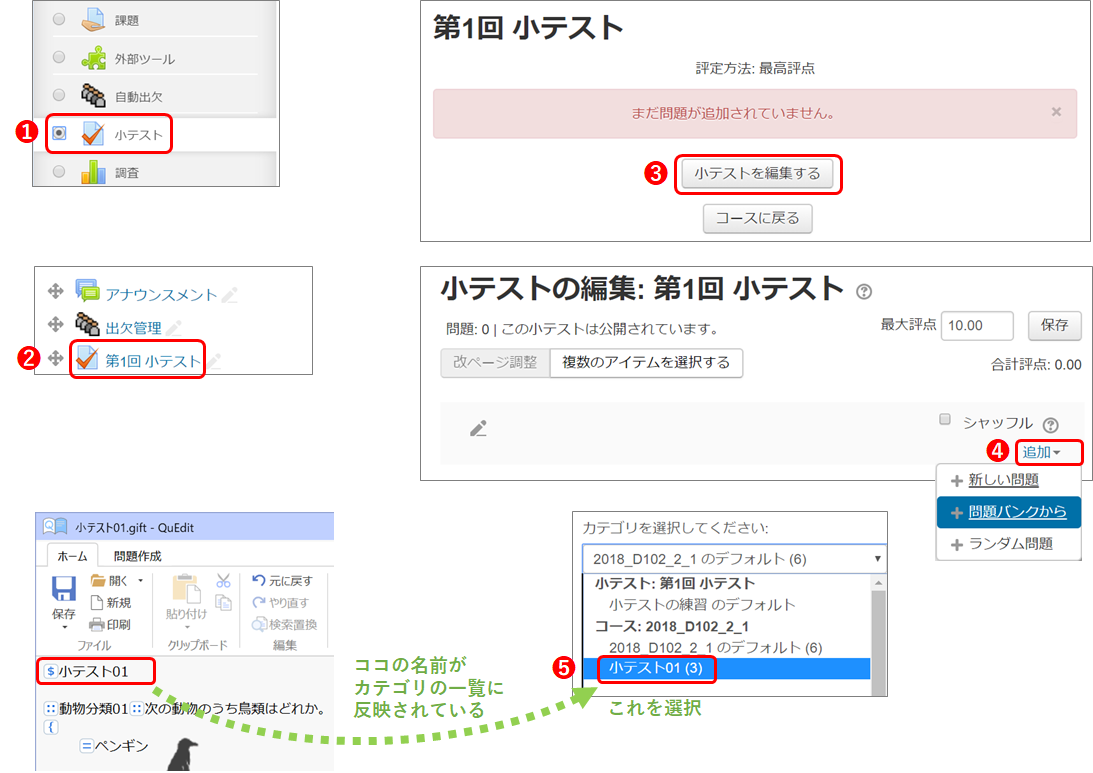The width and height of the screenshot is (1093, 773).
Task: Click the Paste (貼り付け) clipboard icon
Action: [x=185, y=590]
